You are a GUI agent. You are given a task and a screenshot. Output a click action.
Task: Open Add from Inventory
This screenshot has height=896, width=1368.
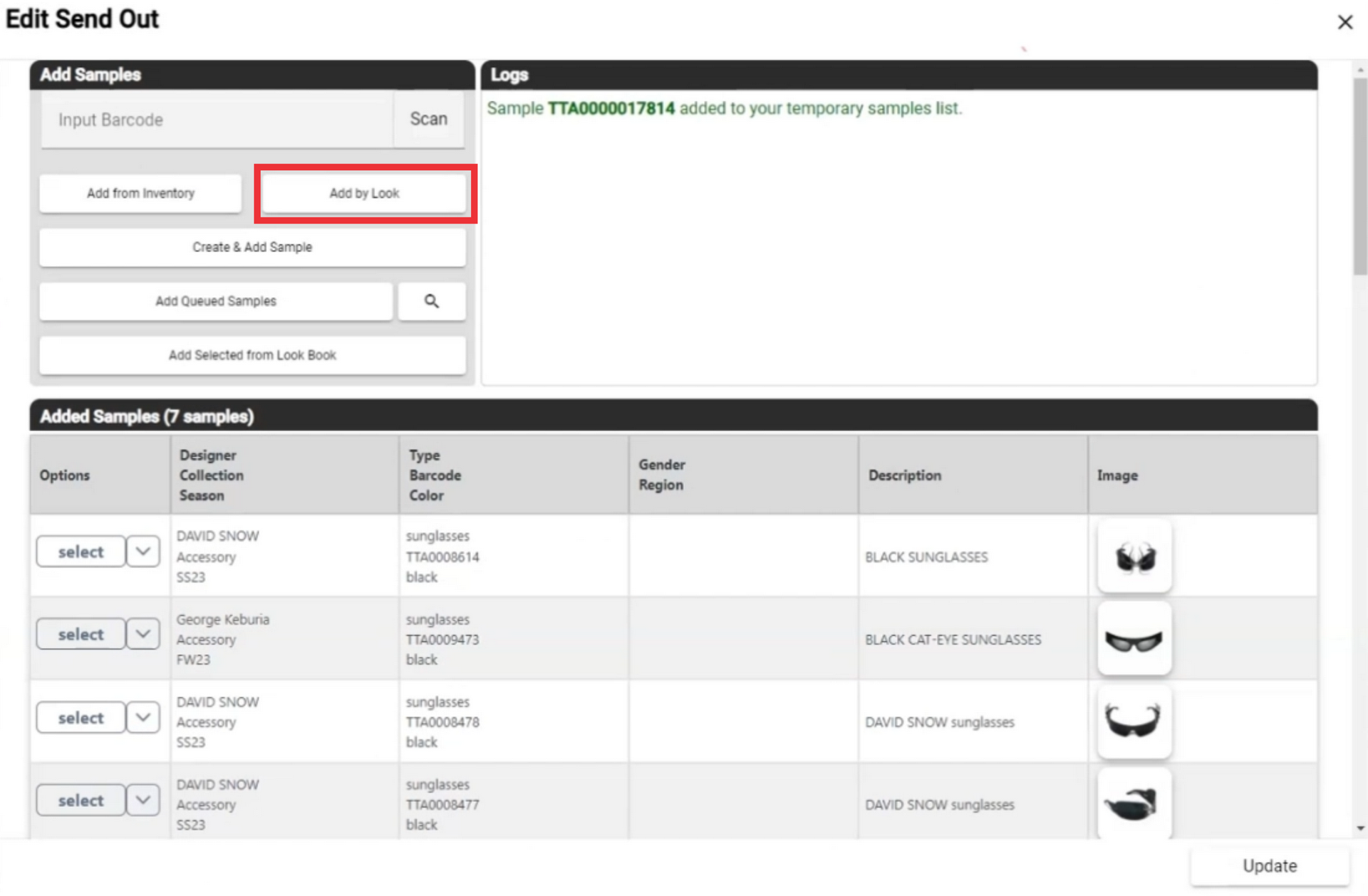(x=140, y=193)
